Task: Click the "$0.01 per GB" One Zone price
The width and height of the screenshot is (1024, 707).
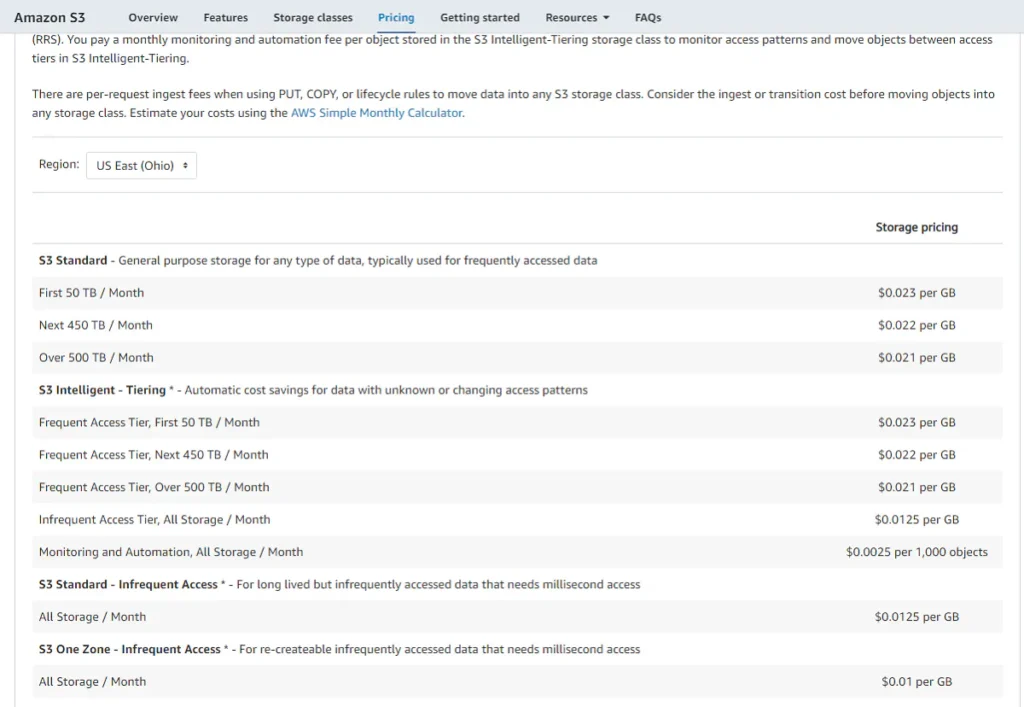Action: [x=916, y=682]
